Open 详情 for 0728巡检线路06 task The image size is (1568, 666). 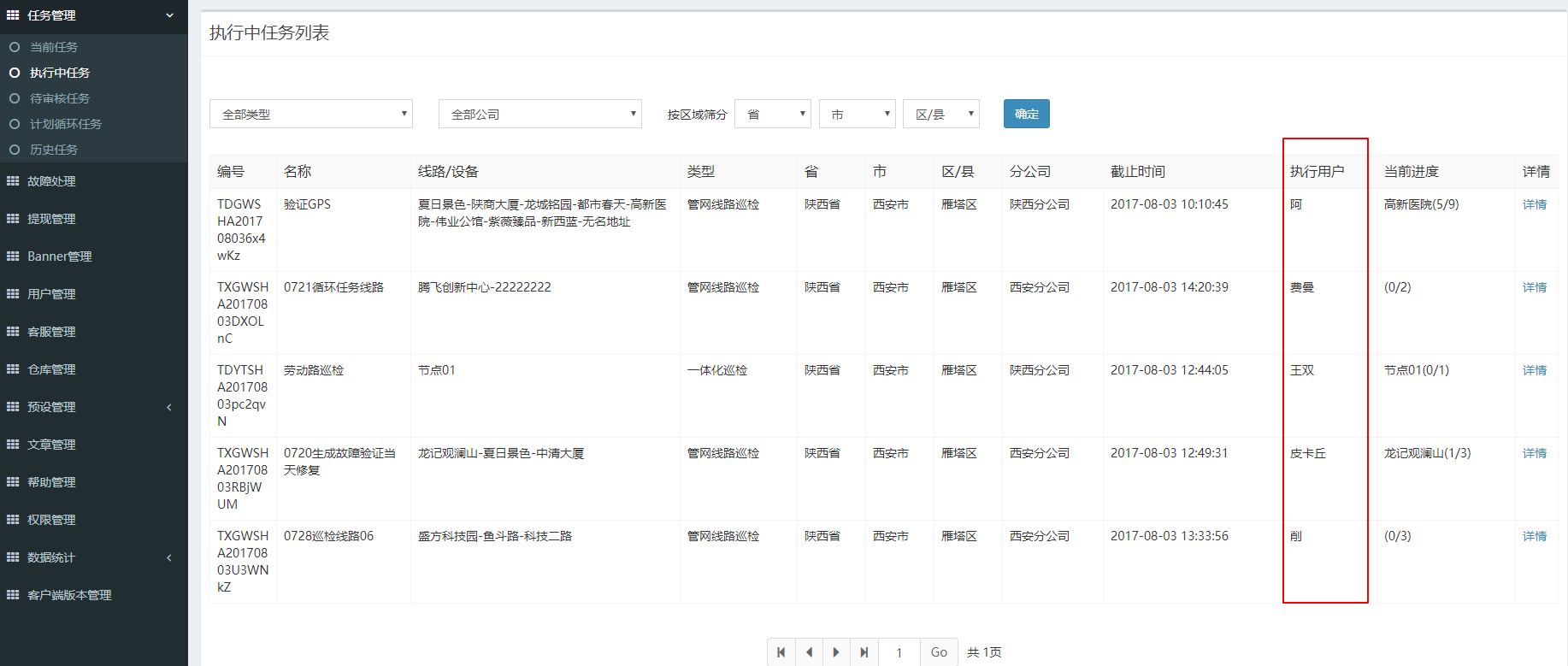coord(1535,536)
